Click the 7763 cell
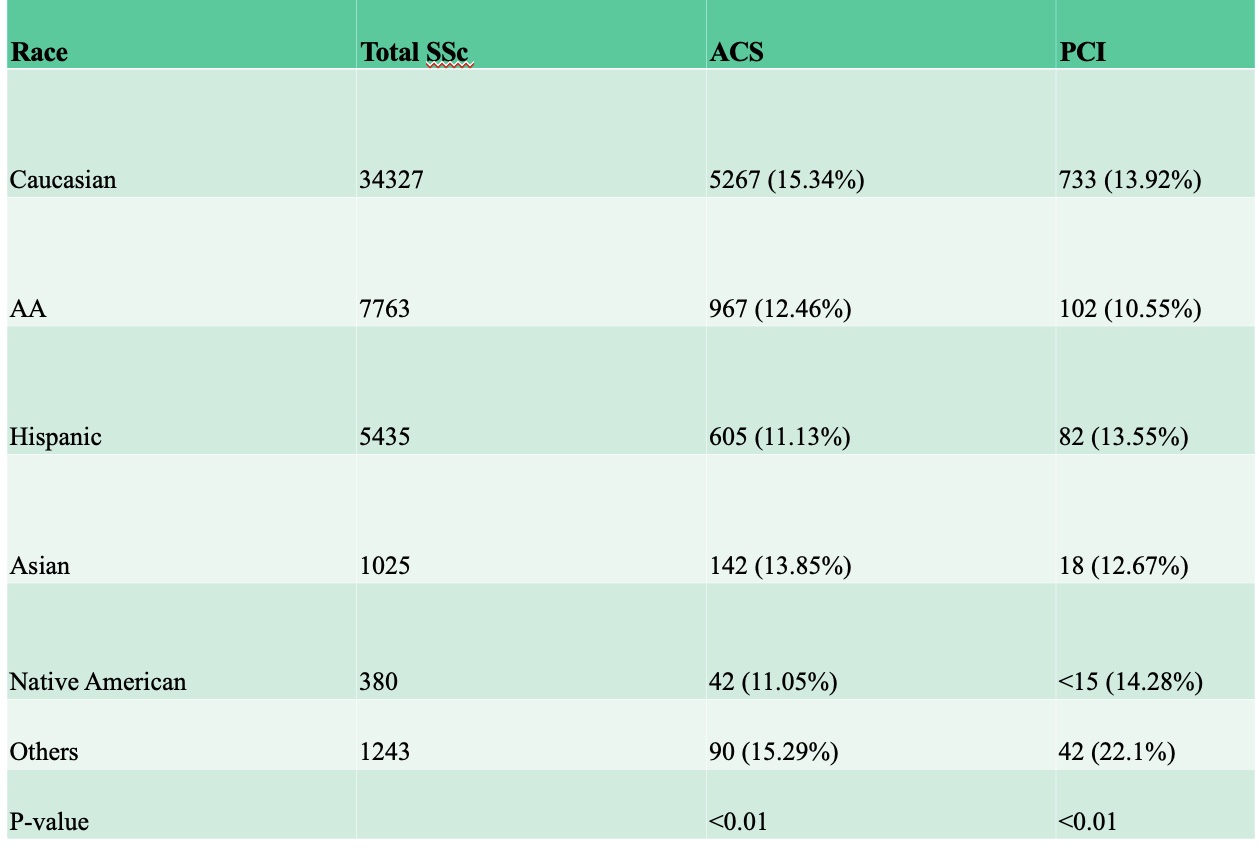Screen dimensions: 1259x850 click(x=385, y=309)
